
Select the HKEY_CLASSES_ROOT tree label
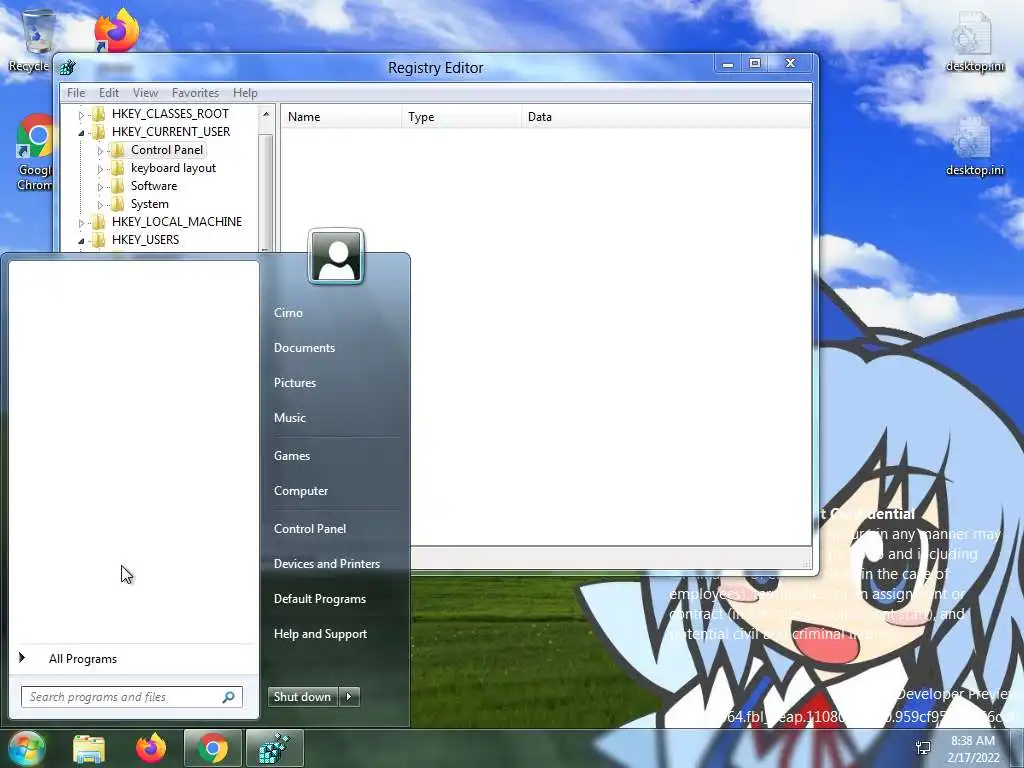pyautogui.click(x=170, y=114)
